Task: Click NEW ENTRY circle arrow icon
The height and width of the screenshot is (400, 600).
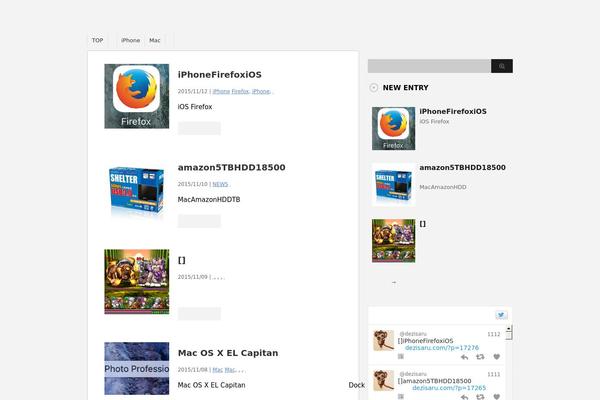Action: [x=374, y=88]
